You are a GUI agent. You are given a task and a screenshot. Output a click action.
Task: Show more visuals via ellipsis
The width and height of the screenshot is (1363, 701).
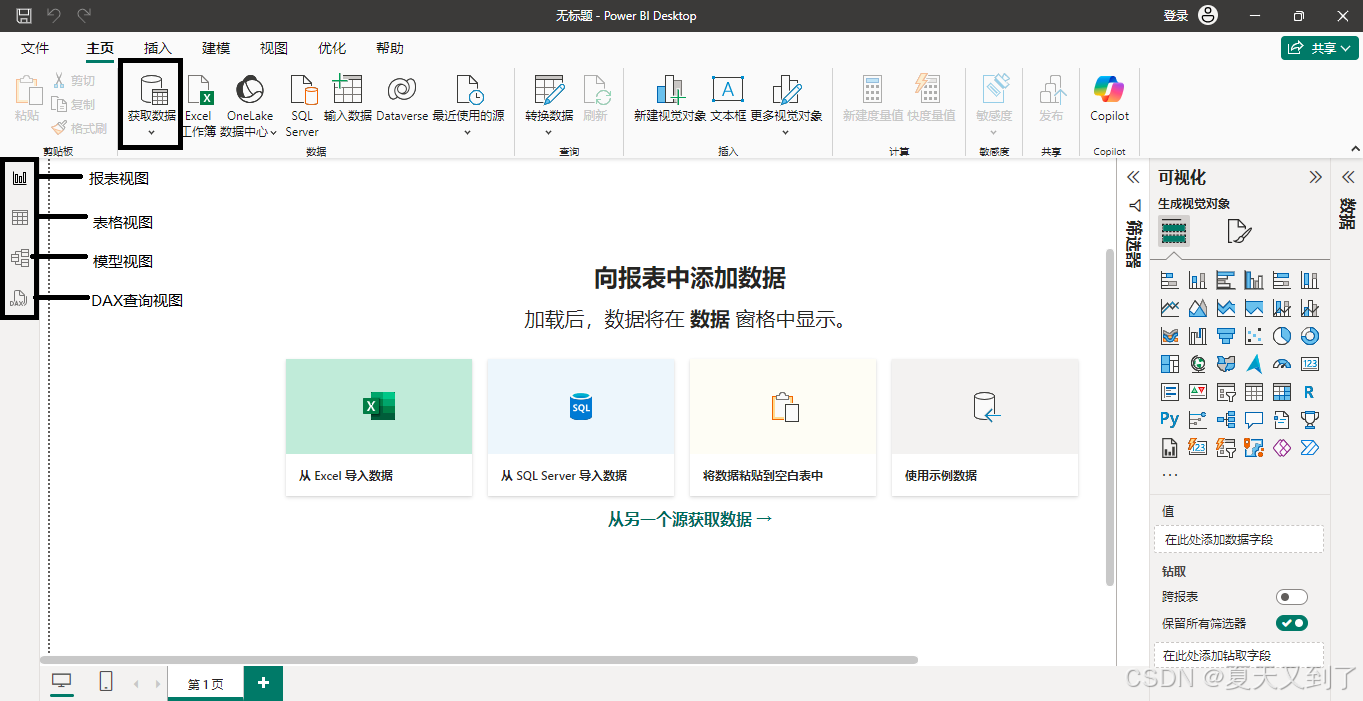[1170, 474]
